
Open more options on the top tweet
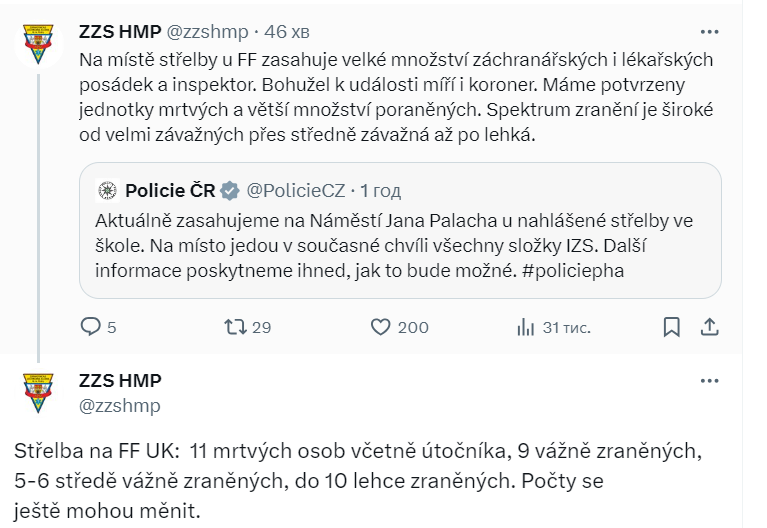point(709,32)
